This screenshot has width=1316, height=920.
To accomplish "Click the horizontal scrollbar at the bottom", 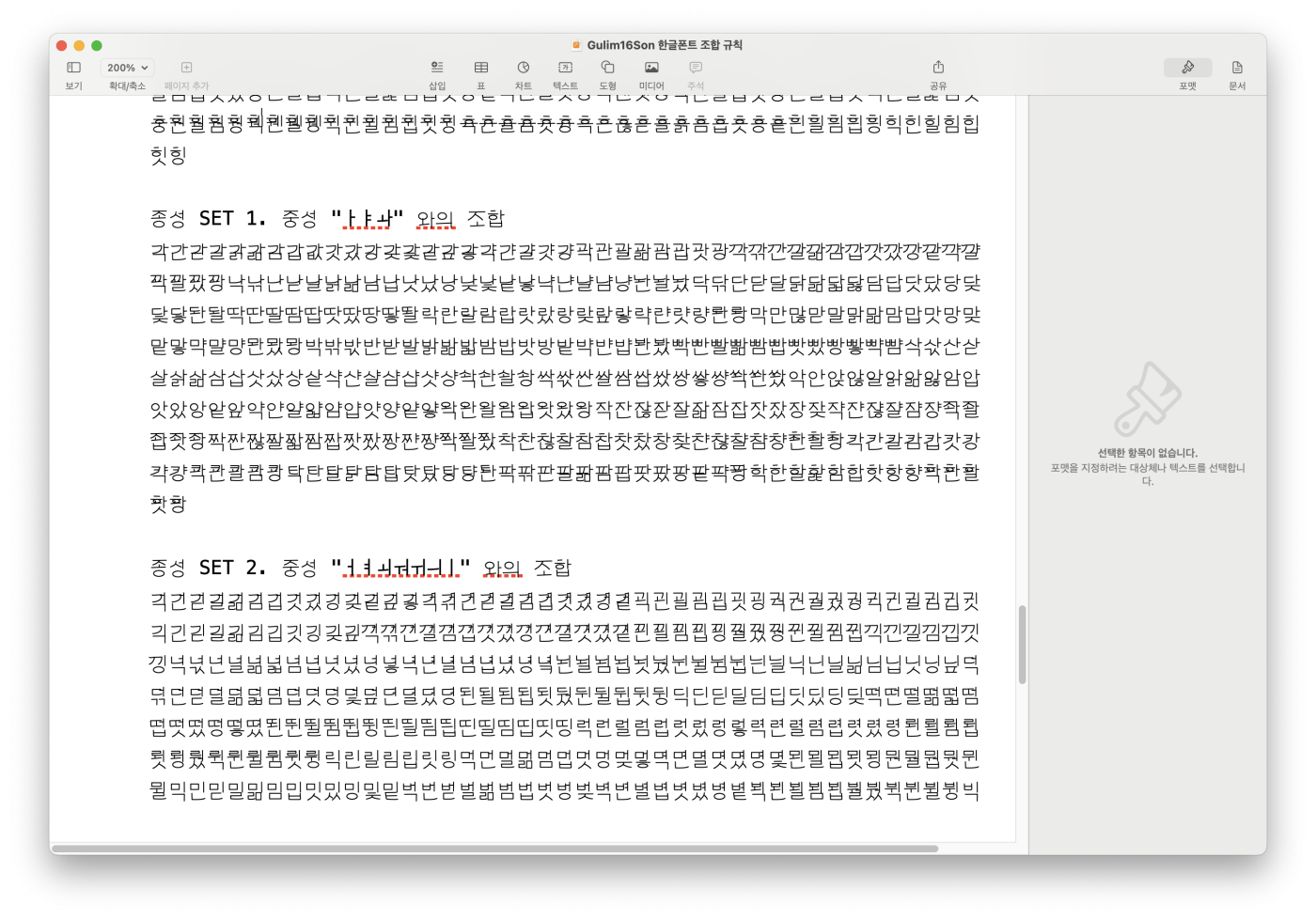I will (494, 849).
